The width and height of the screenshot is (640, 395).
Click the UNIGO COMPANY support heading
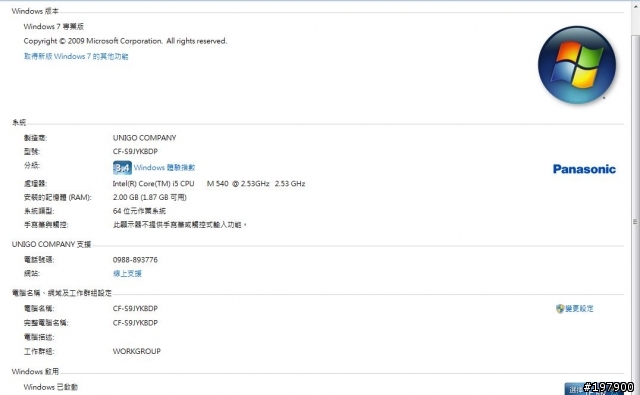point(51,244)
